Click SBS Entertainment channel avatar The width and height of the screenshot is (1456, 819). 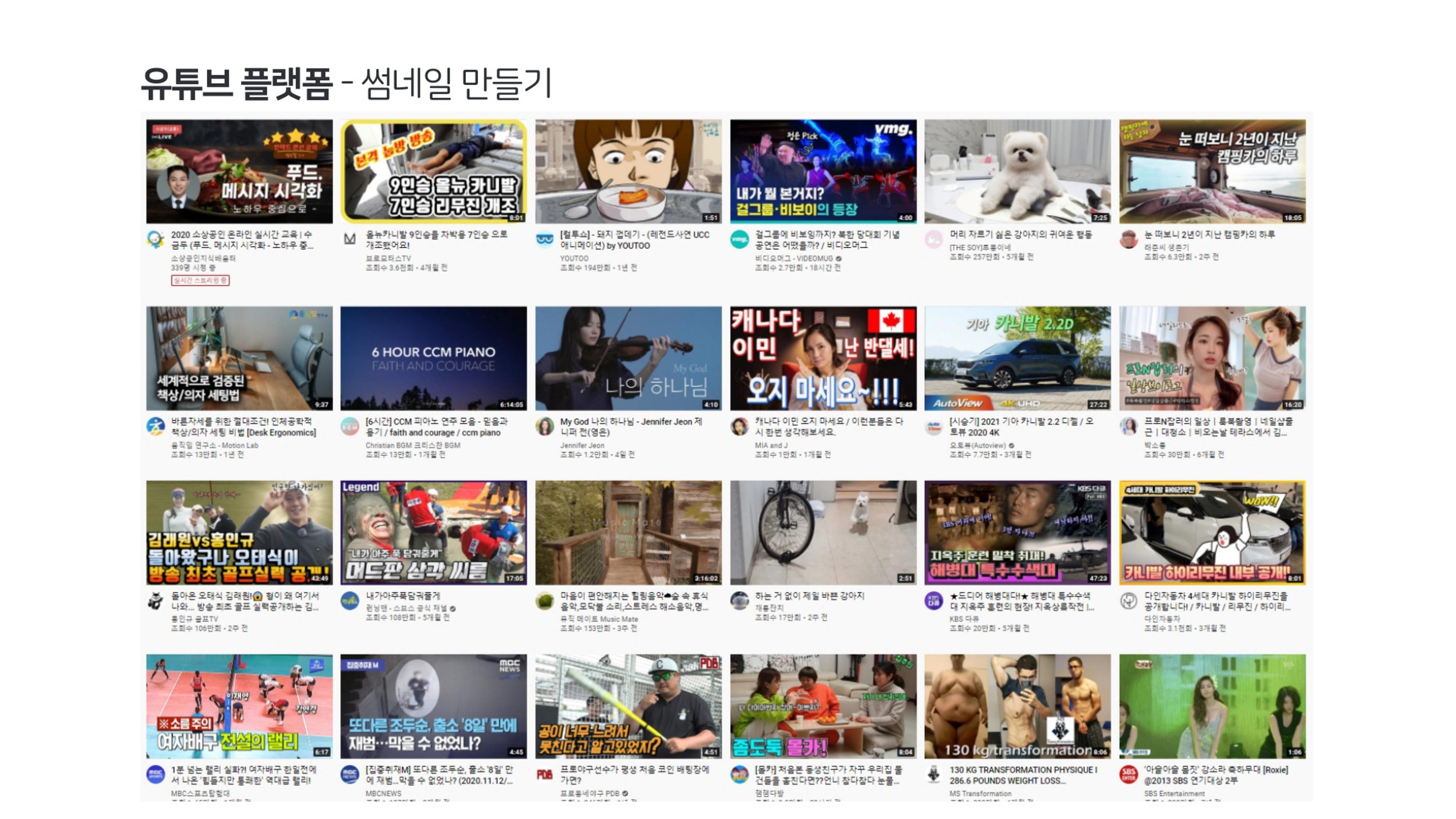[1128, 774]
